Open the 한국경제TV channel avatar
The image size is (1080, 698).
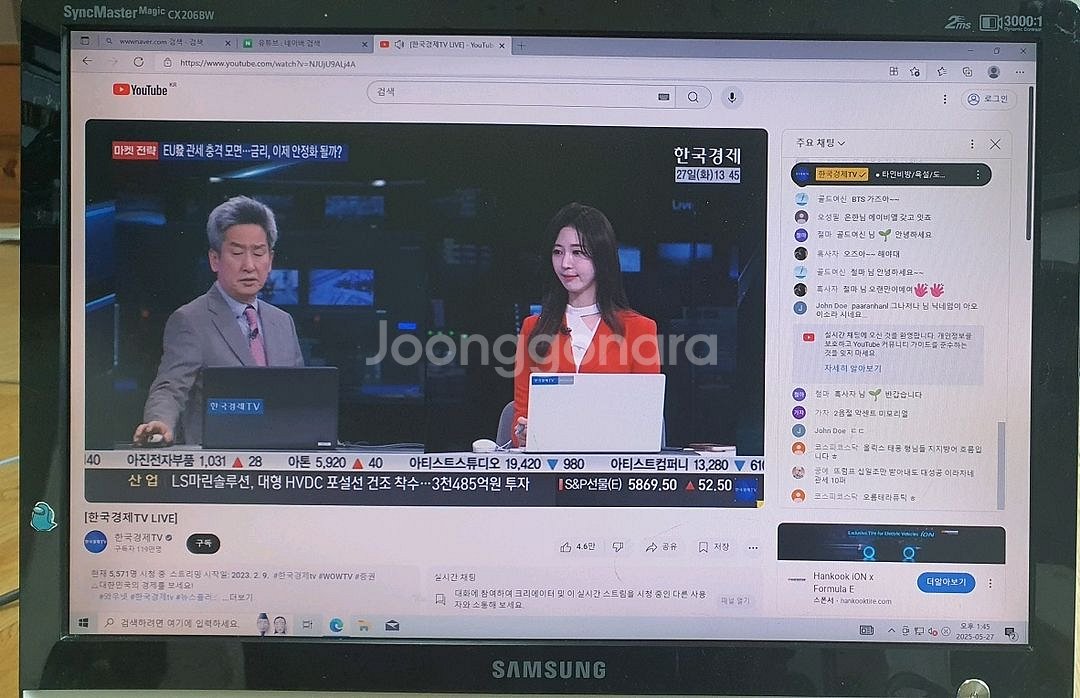pyautogui.click(x=96, y=542)
